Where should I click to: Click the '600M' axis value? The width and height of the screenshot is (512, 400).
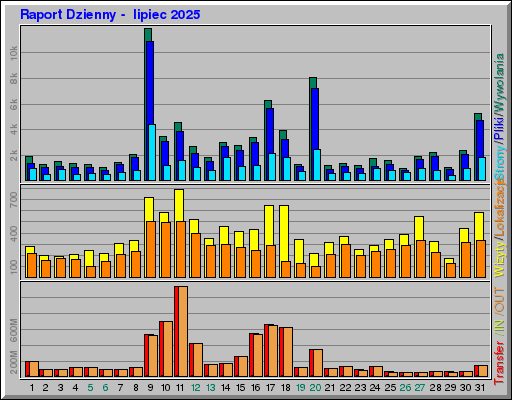click(x=13, y=330)
